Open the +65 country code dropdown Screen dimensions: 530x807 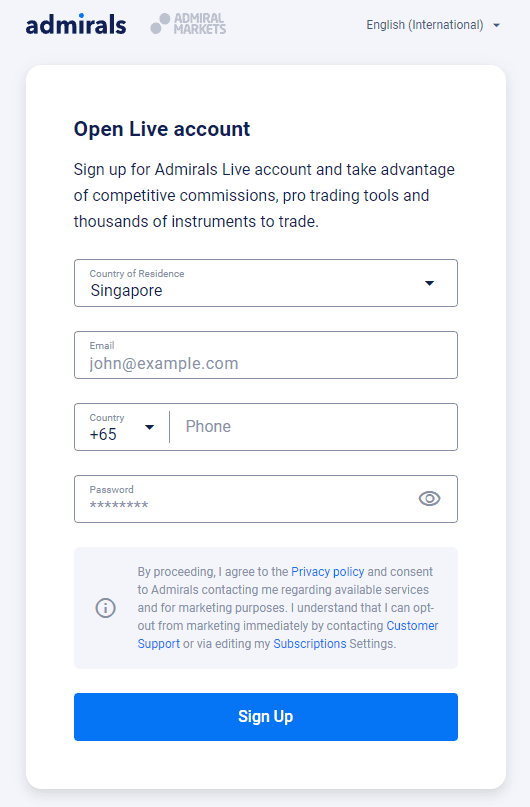click(122, 427)
